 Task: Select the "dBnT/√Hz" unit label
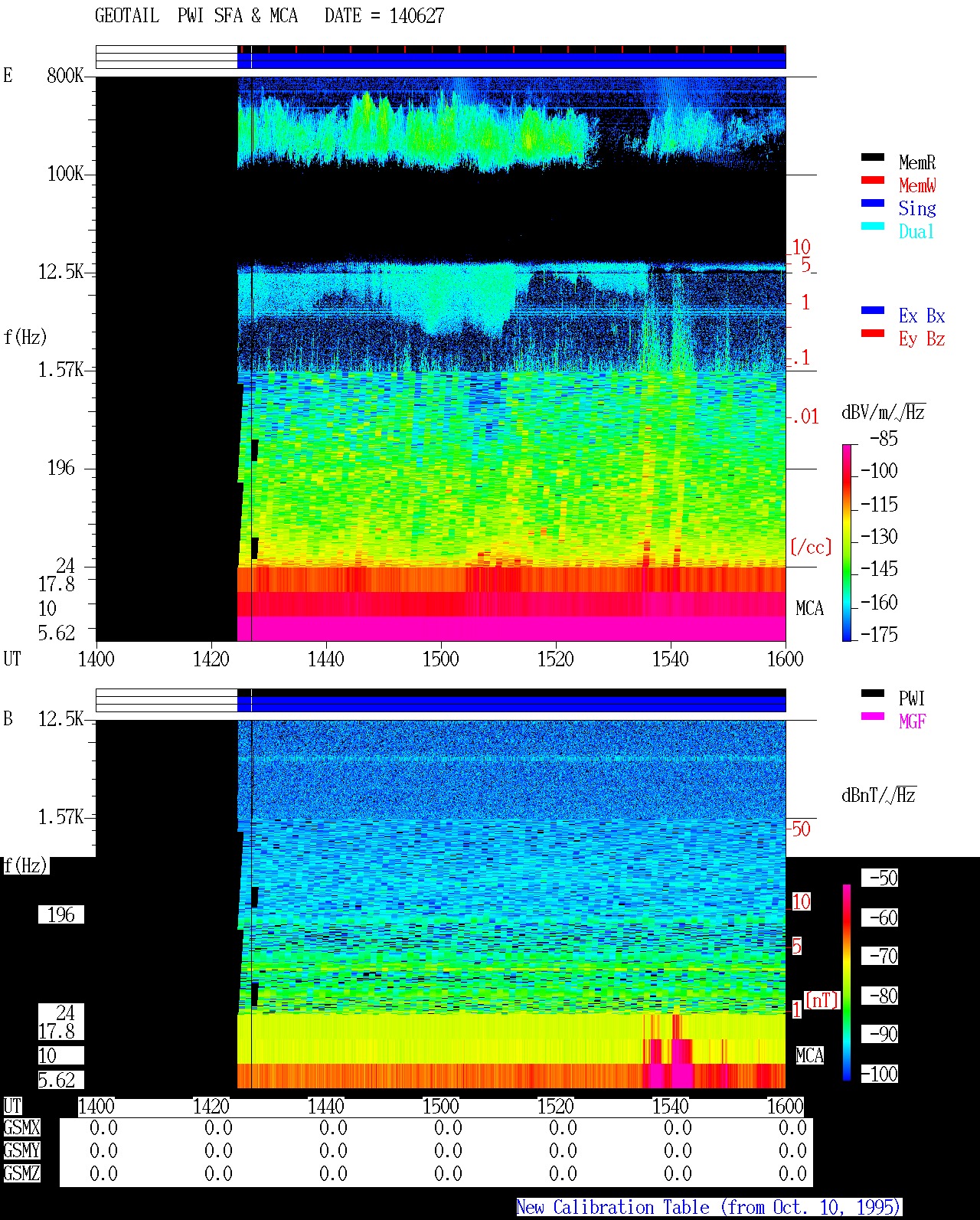[878, 795]
